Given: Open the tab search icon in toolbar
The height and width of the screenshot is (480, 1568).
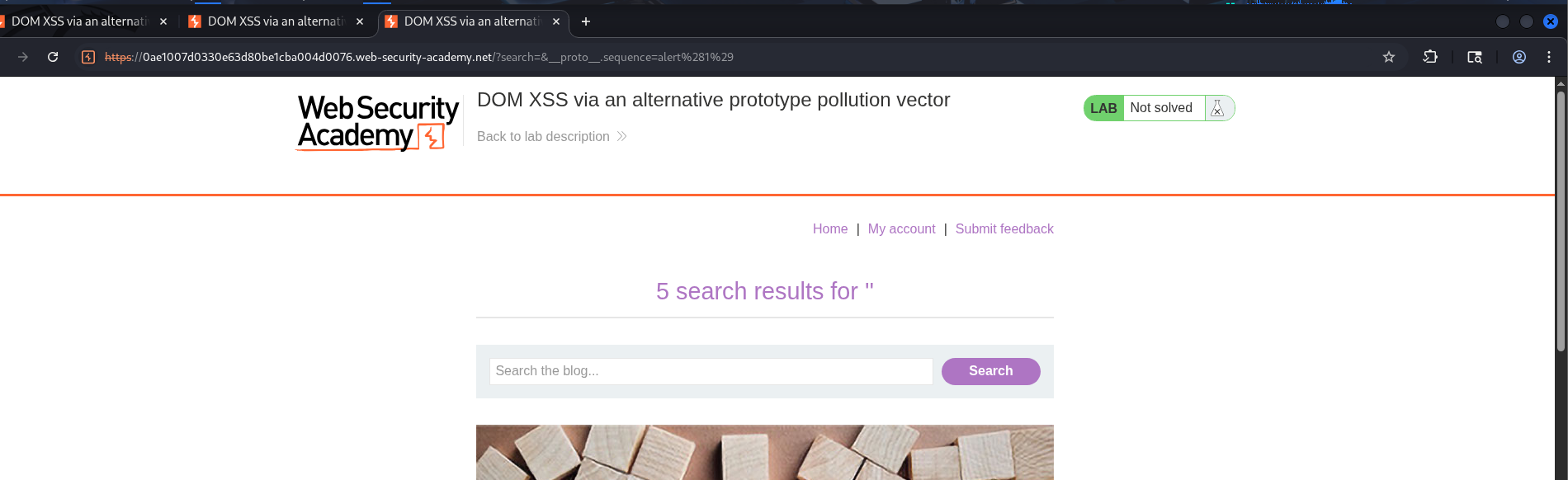Looking at the screenshot, I should 1475,57.
